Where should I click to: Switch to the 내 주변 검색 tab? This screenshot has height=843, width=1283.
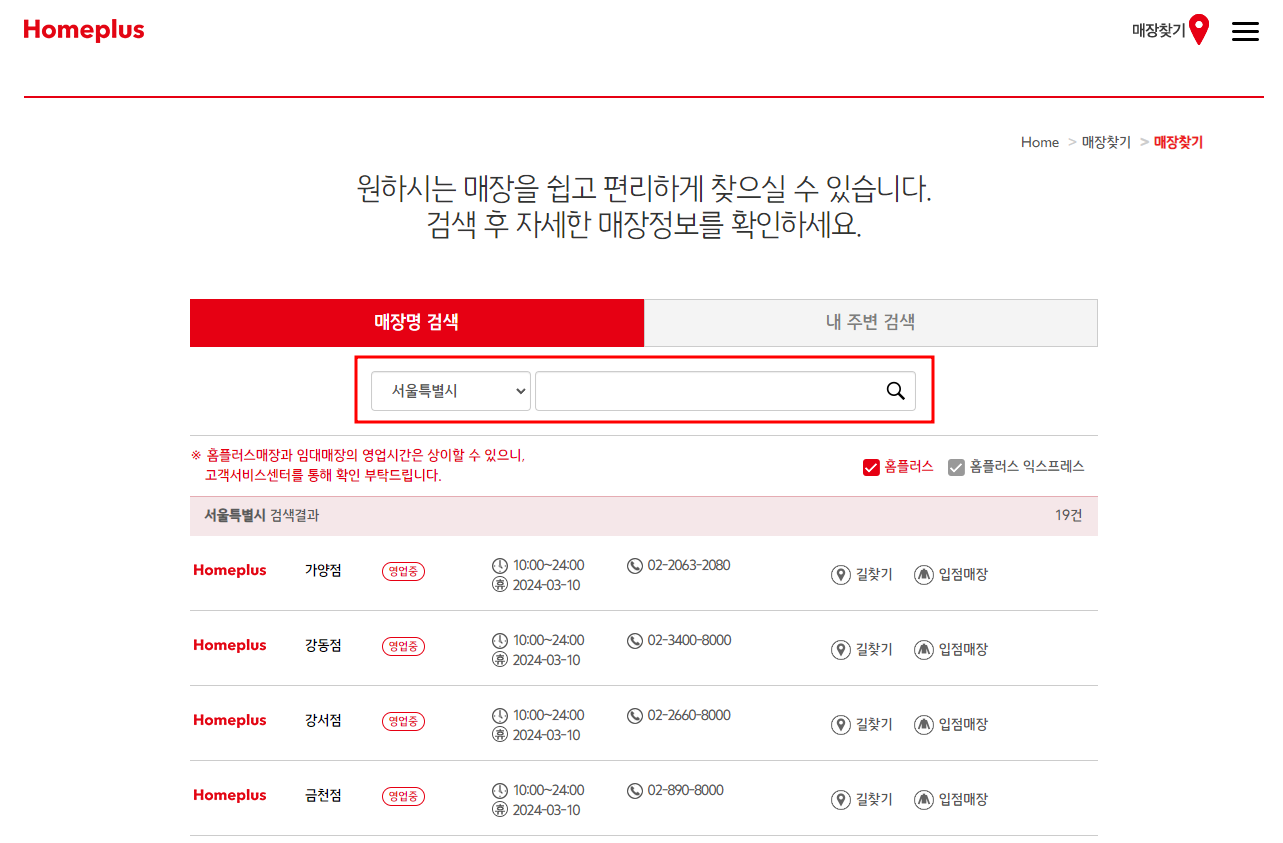[x=871, y=322]
